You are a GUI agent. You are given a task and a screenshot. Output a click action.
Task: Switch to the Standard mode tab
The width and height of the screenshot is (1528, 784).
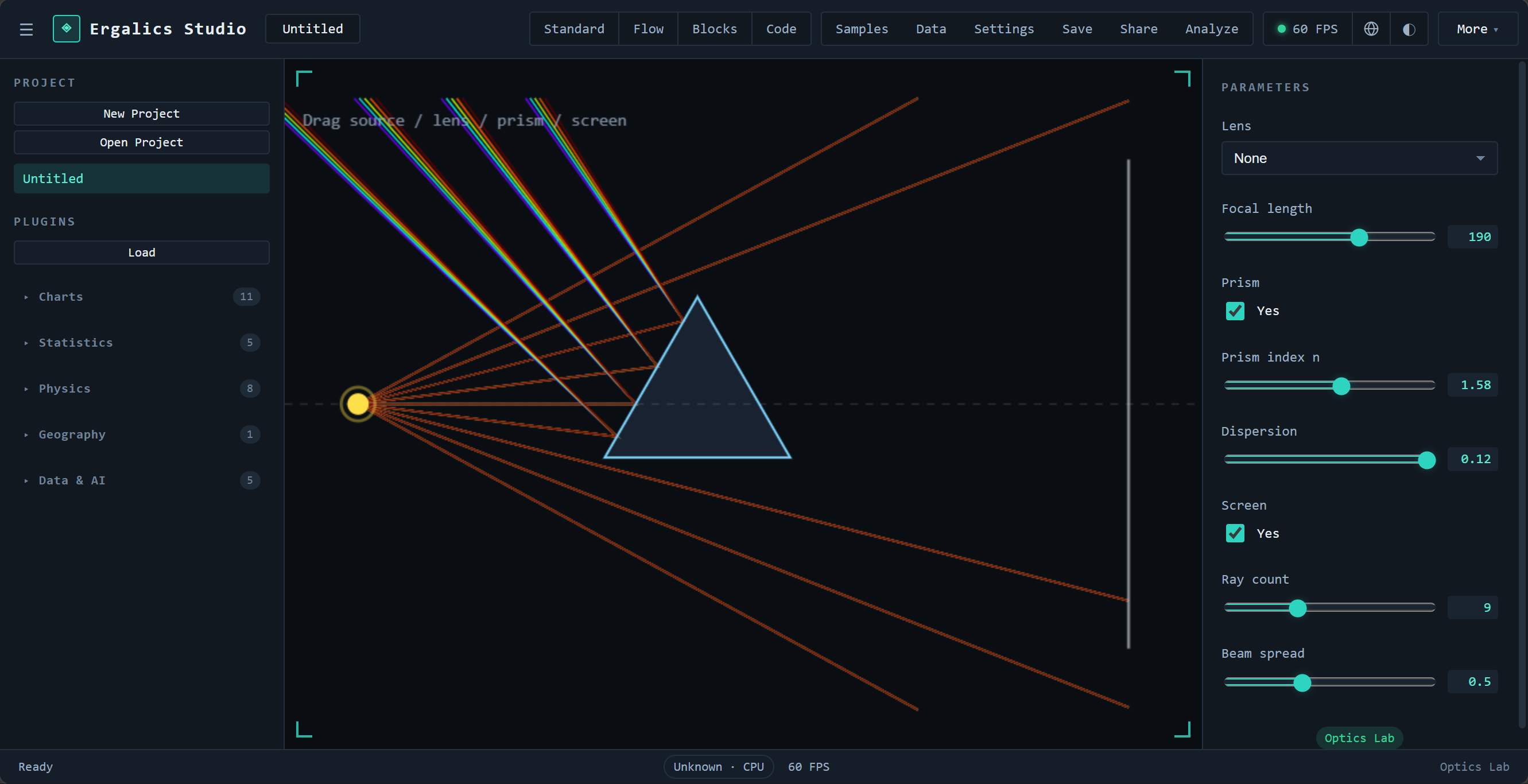point(573,29)
